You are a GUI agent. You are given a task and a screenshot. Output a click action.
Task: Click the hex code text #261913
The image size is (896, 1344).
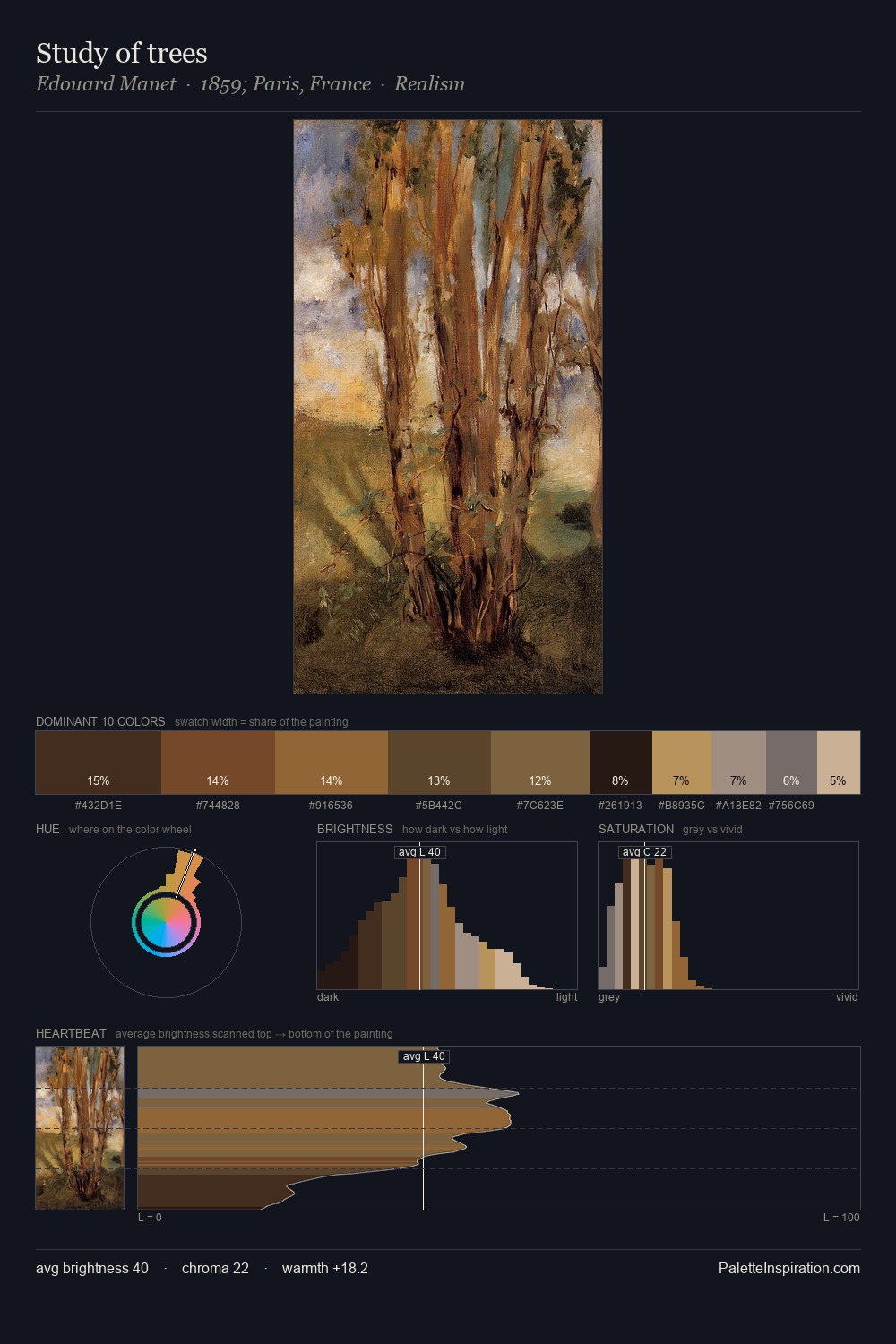pos(621,806)
